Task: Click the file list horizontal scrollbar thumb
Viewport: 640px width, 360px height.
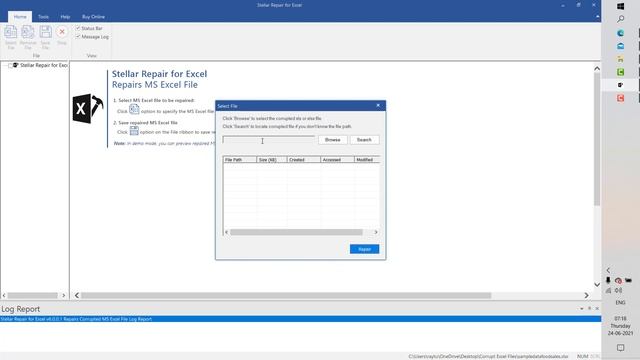Action: click(x=296, y=232)
